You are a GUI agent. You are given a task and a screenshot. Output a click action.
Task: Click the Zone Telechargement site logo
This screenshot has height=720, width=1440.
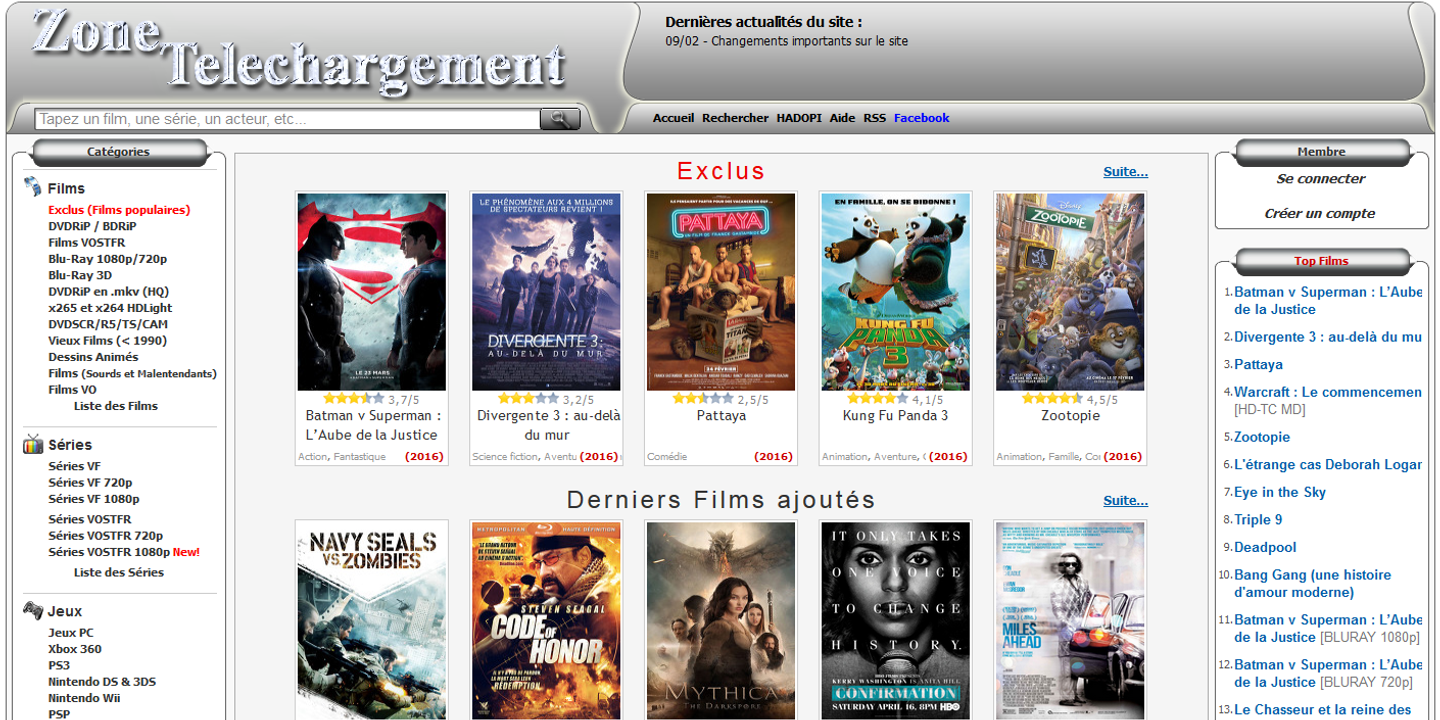tap(298, 52)
